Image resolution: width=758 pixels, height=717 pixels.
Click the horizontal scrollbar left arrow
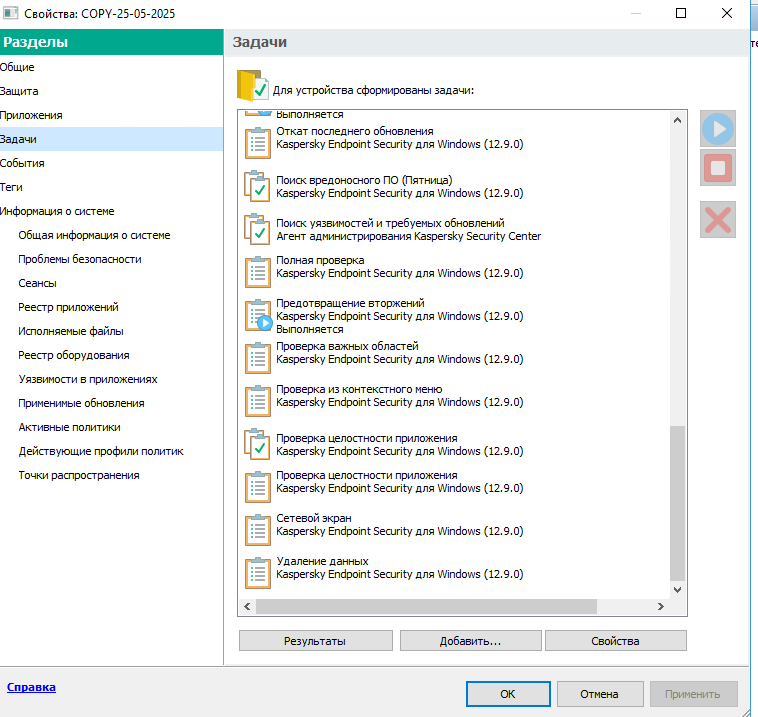[247, 606]
